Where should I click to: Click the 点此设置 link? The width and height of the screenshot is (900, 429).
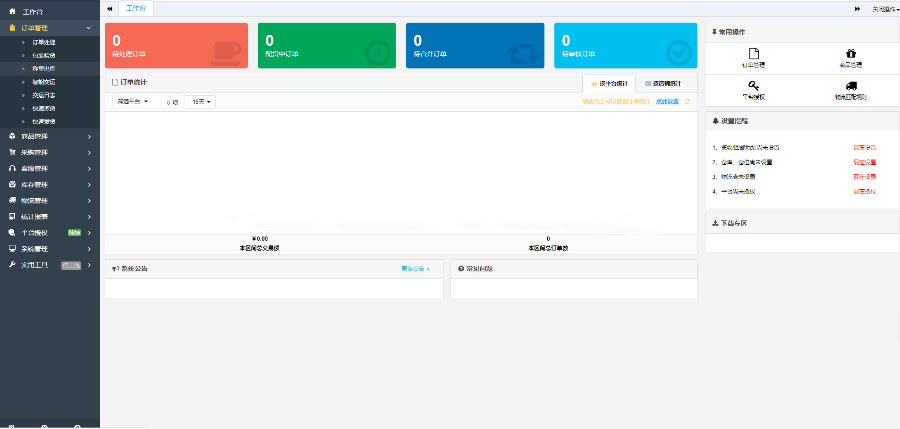(x=667, y=102)
